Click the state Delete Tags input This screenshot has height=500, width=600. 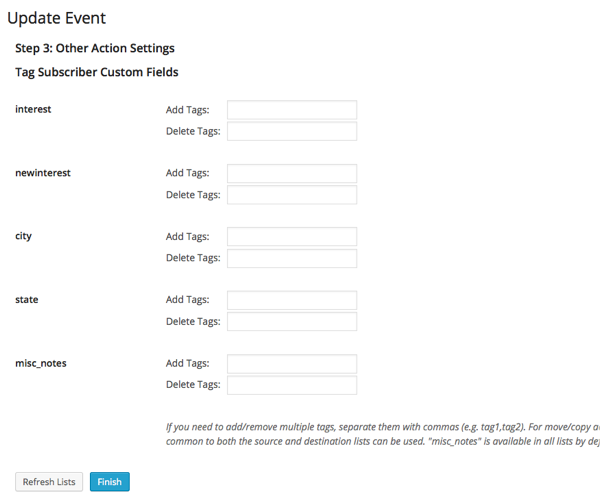[x=292, y=321]
